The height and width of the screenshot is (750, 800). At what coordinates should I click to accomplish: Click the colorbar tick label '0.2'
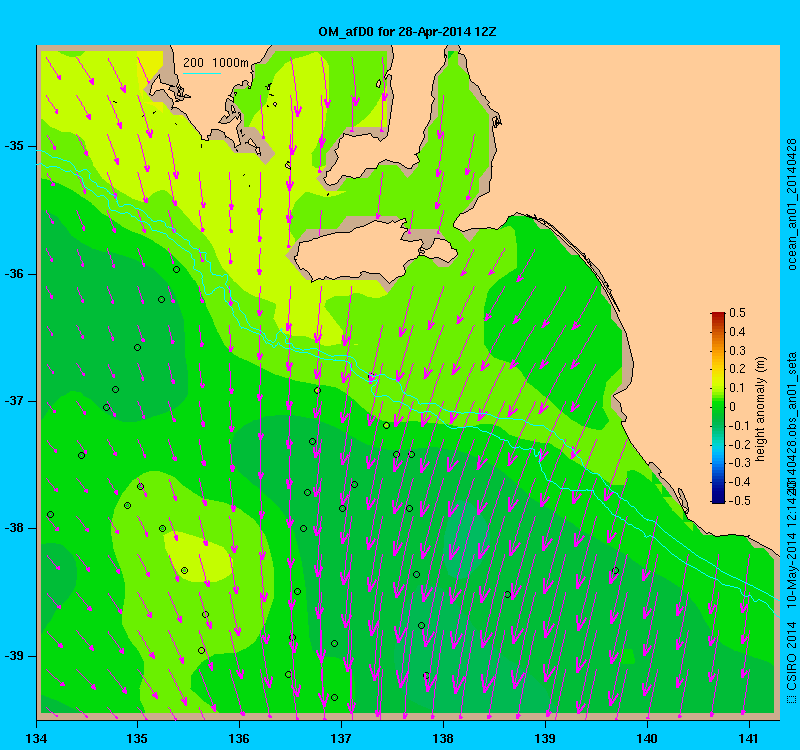point(737,369)
